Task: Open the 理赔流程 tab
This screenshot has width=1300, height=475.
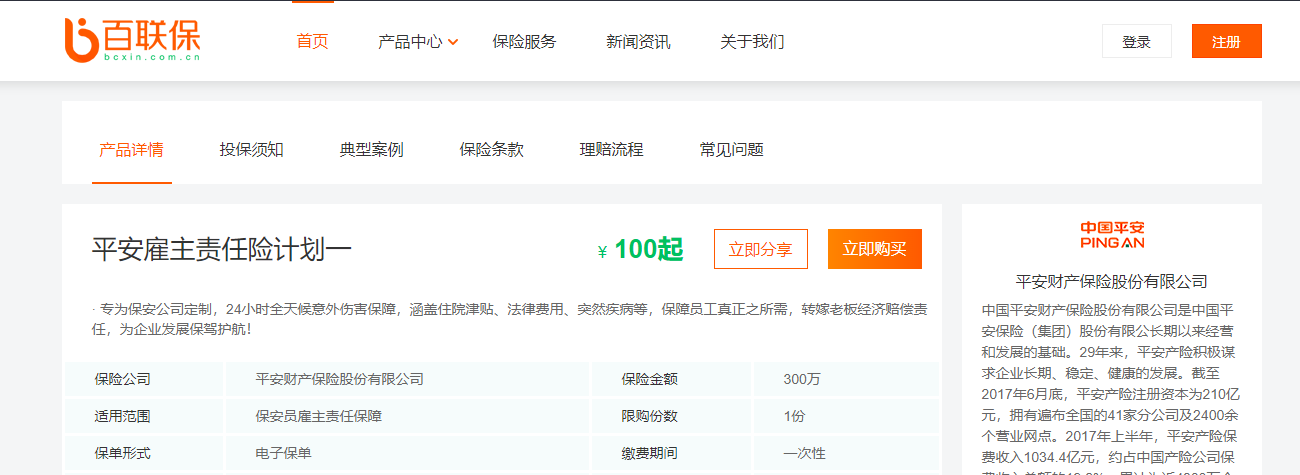Action: click(612, 150)
